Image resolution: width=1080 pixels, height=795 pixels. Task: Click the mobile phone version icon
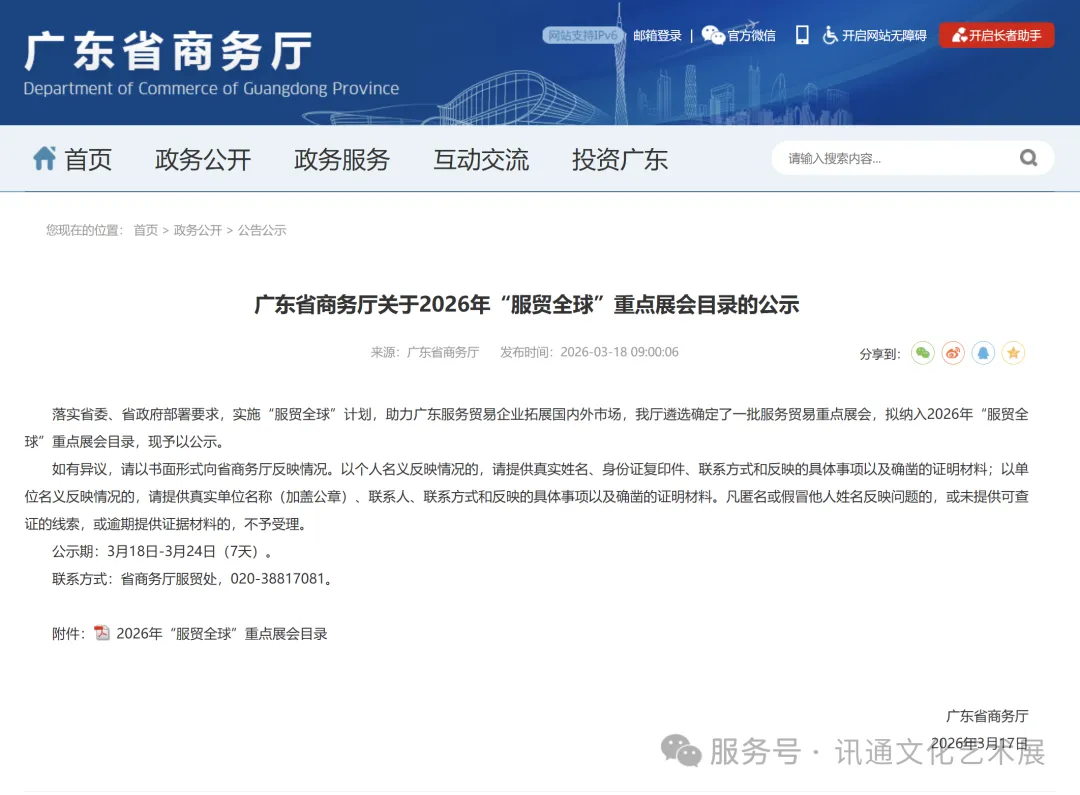[802, 35]
